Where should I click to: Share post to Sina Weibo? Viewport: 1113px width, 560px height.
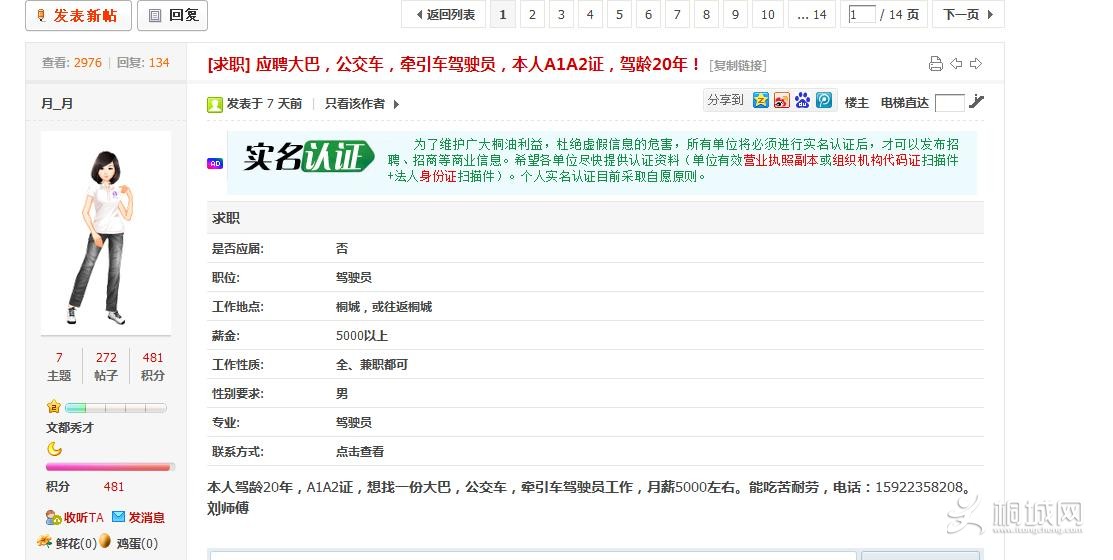782,101
